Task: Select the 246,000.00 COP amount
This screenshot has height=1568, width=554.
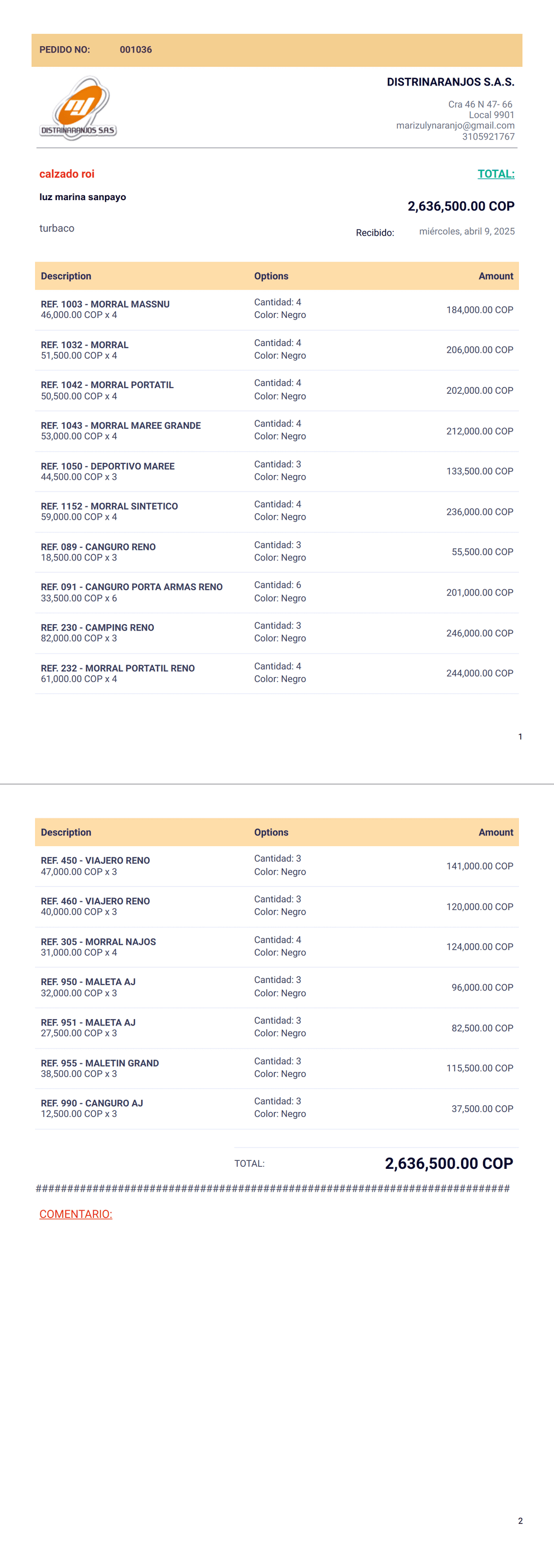Action: [x=480, y=633]
